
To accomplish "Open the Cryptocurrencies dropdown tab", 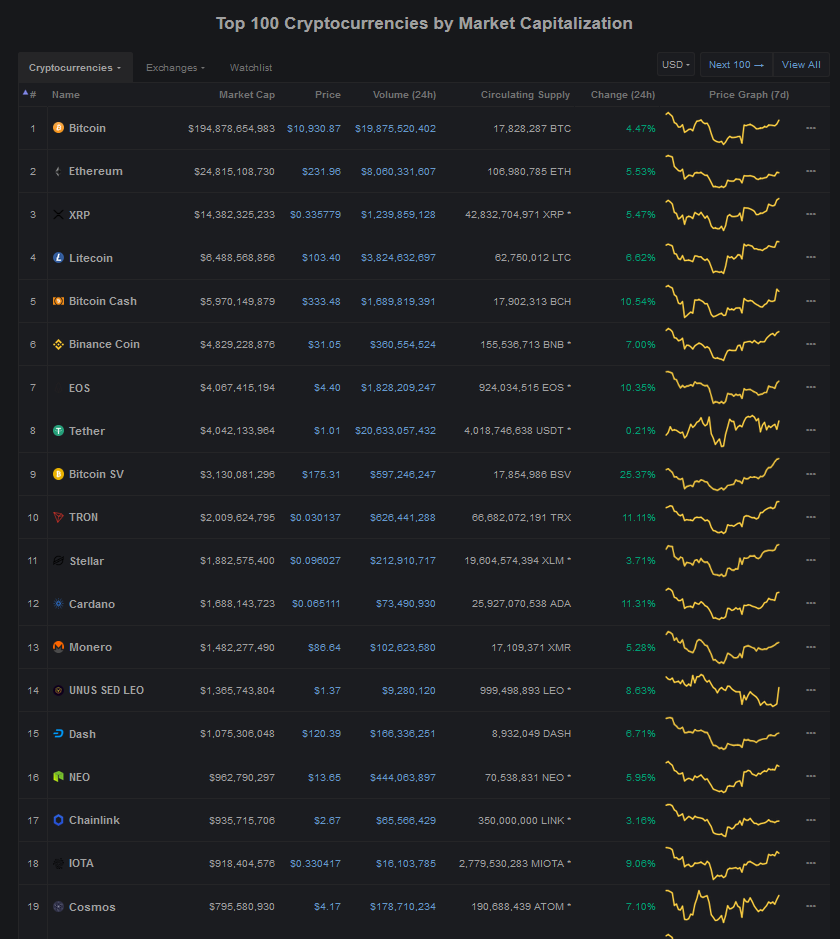I will 75,68.
